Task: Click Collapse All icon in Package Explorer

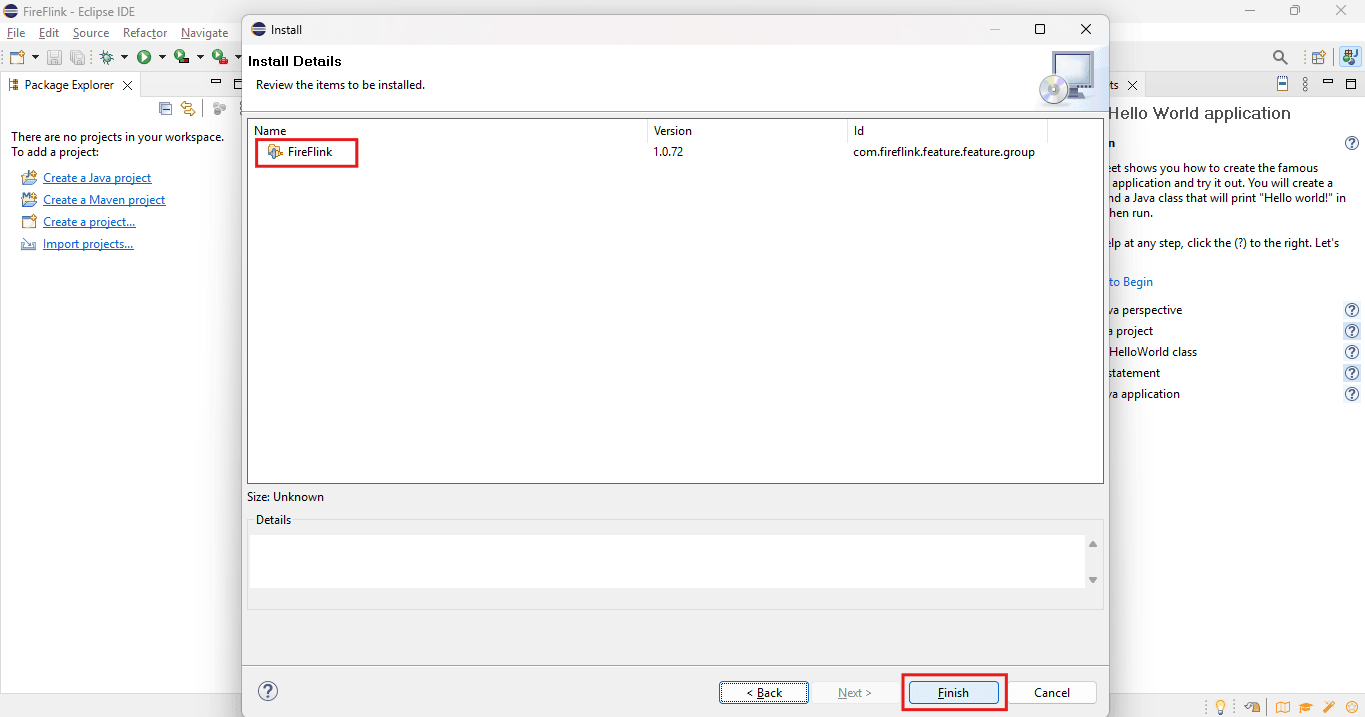Action: [166, 108]
